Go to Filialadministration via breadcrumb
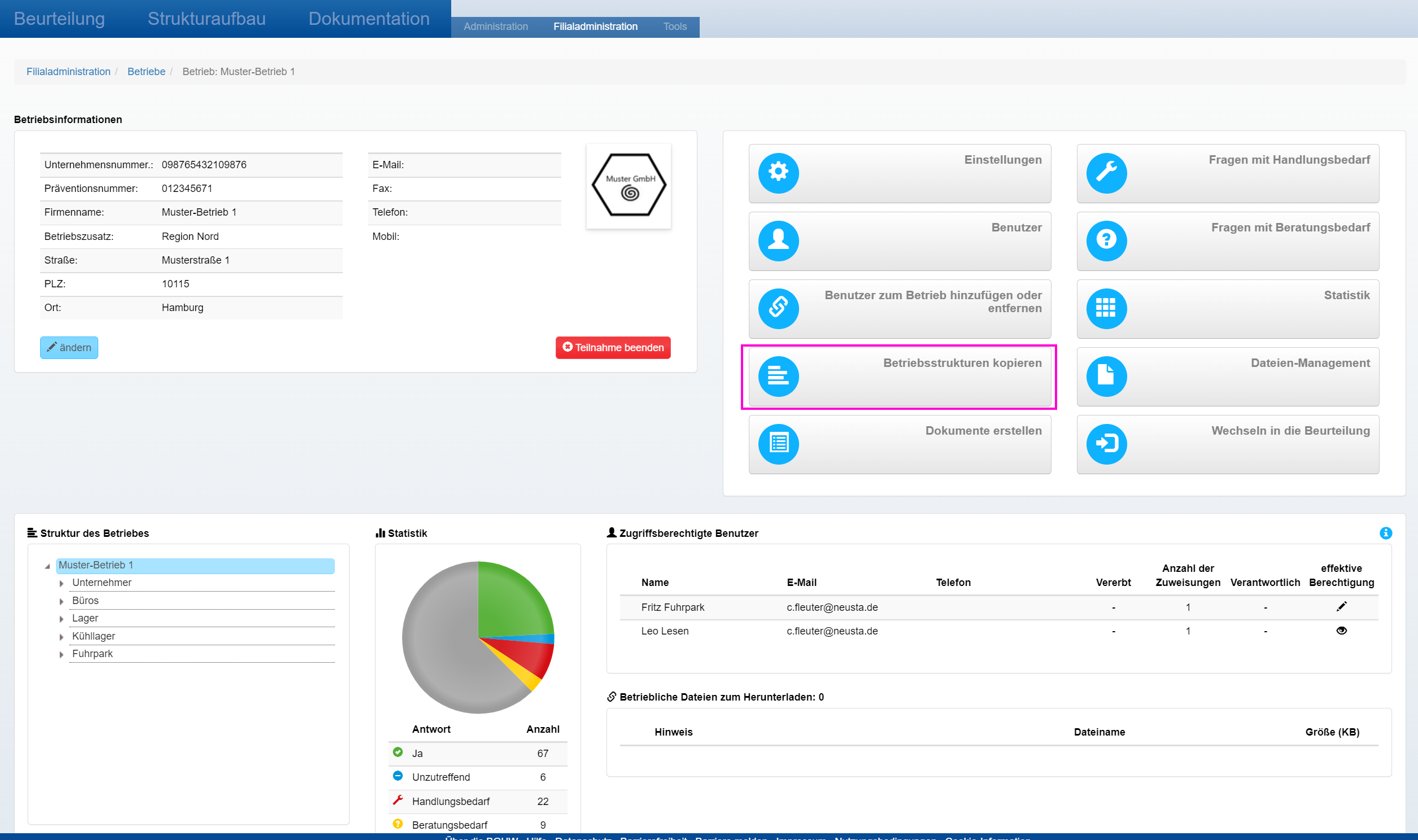This screenshot has width=1418, height=840. pyautogui.click(x=68, y=71)
